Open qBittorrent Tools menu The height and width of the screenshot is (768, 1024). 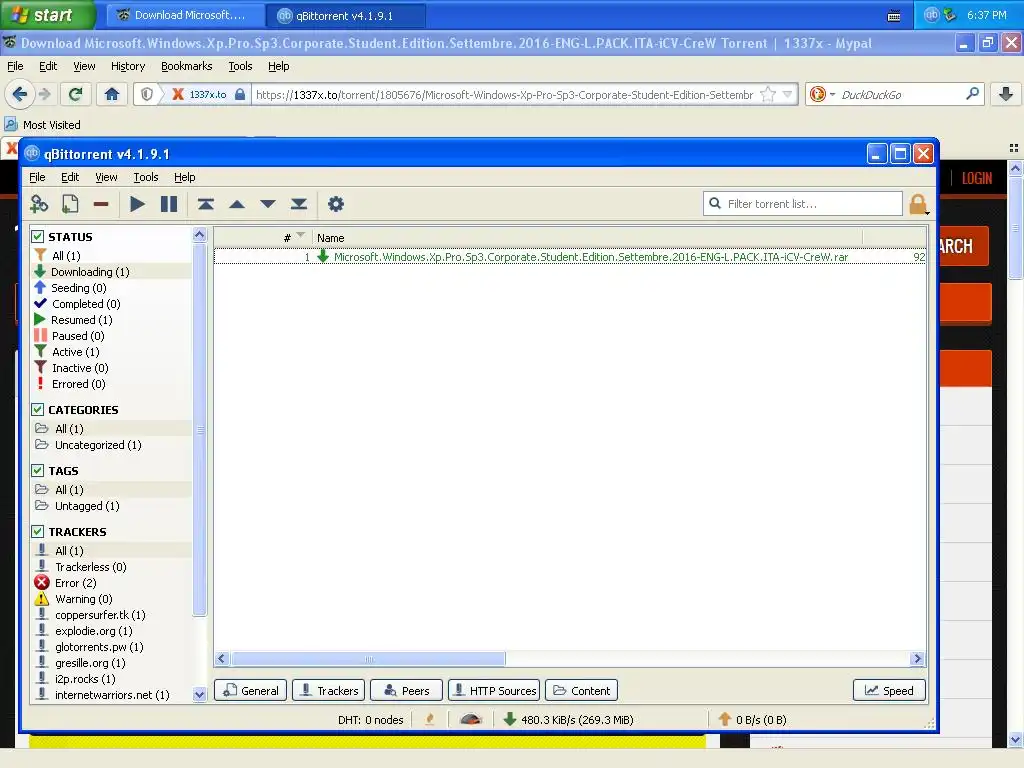tap(146, 177)
